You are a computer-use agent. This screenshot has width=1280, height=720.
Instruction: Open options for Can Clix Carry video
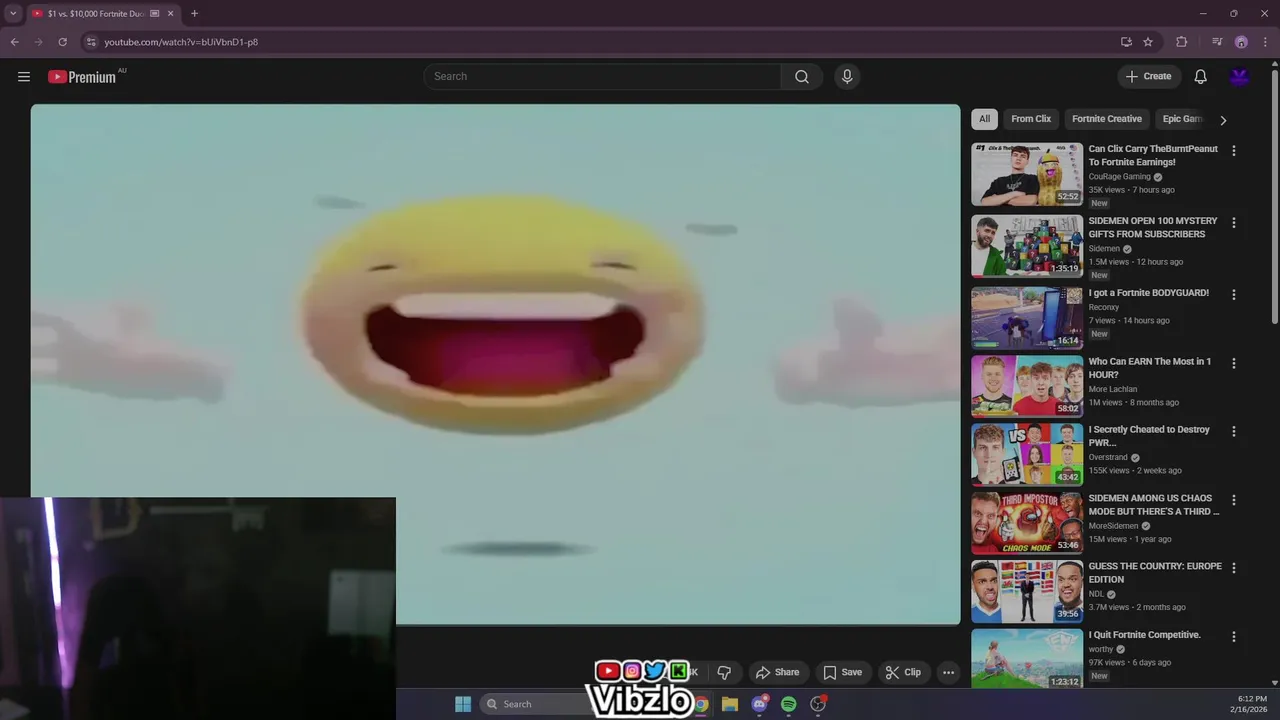[1233, 151]
